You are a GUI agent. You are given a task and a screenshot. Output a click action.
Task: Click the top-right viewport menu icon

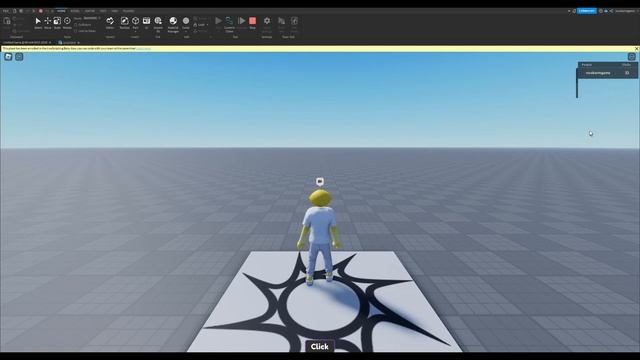tap(631, 57)
